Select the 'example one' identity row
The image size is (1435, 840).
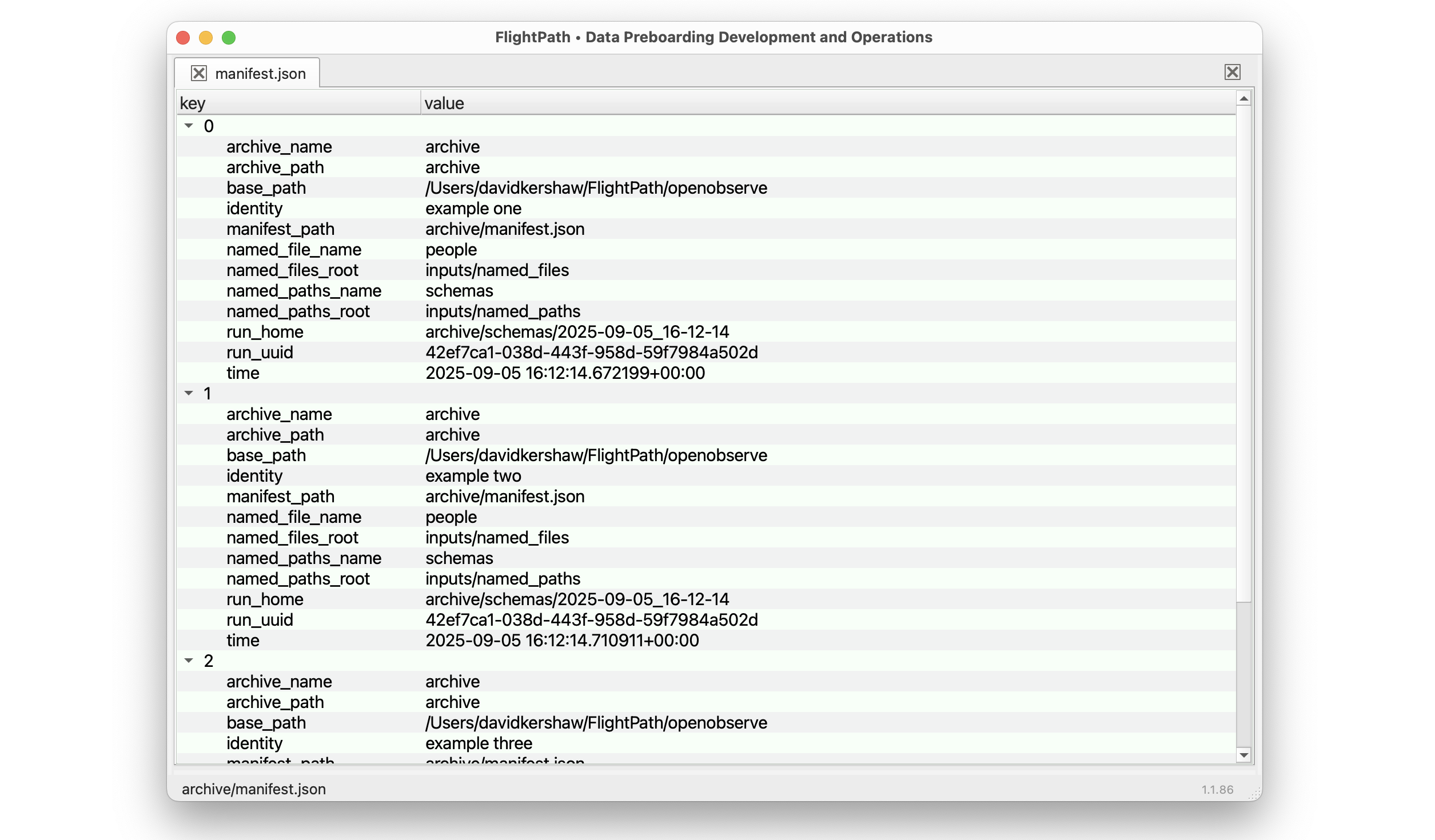[473, 209]
